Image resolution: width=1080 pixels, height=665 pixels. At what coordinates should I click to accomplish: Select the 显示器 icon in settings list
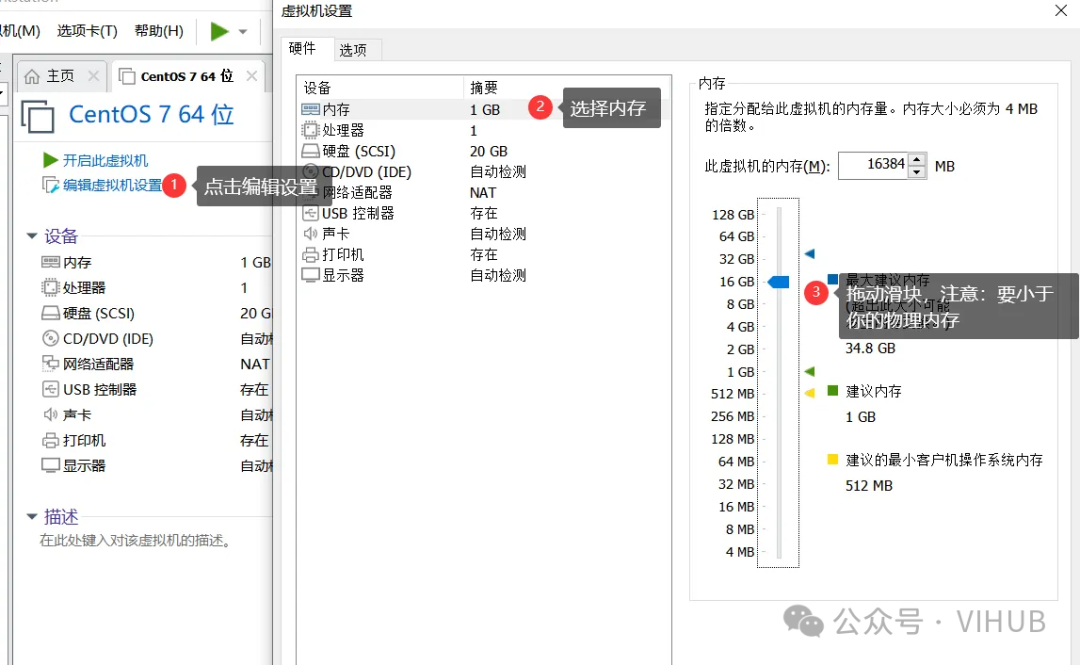pyautogui.click(x=311, y=275)
